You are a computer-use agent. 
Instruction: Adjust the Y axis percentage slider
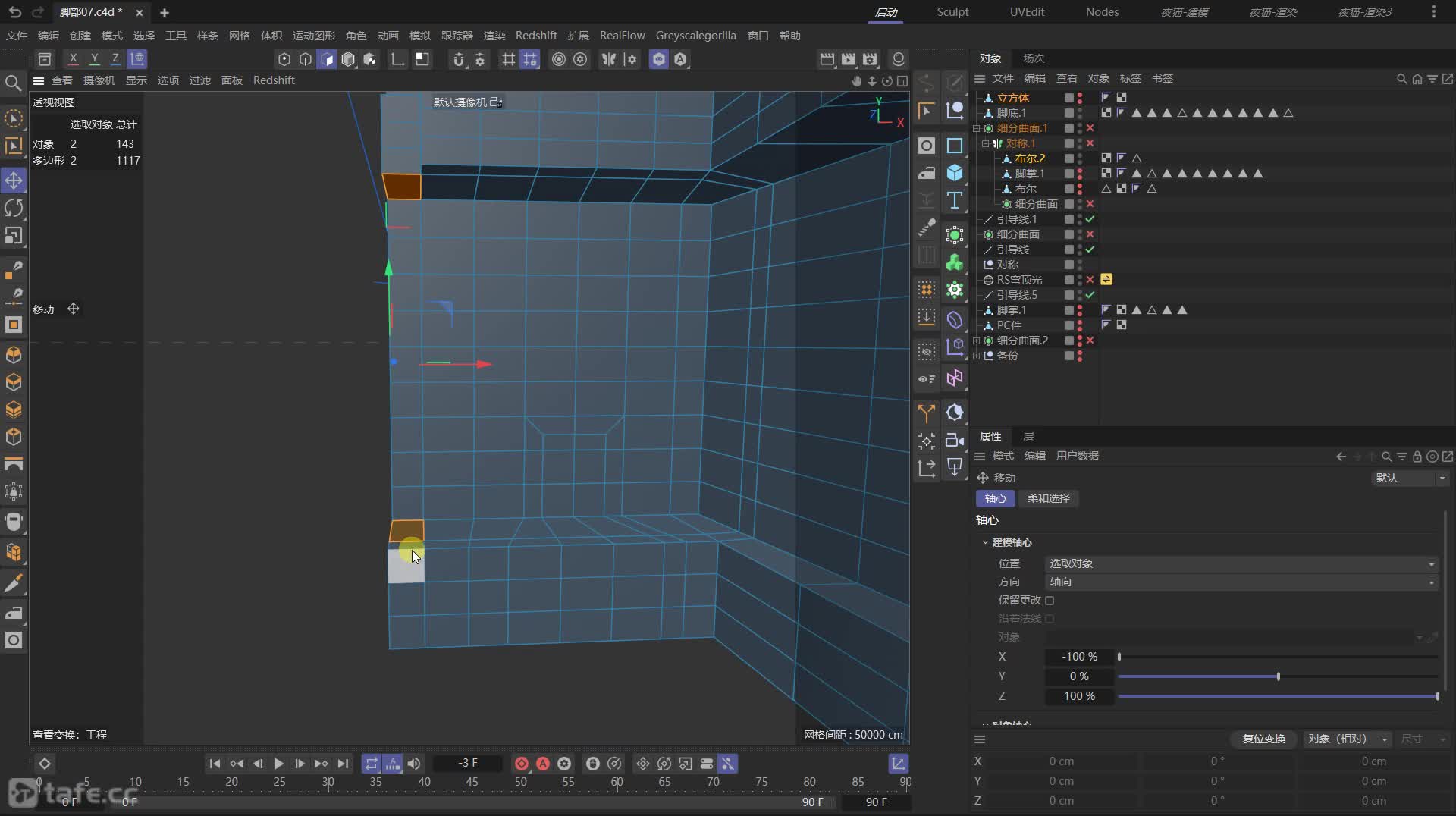[x=1278, y=676]
